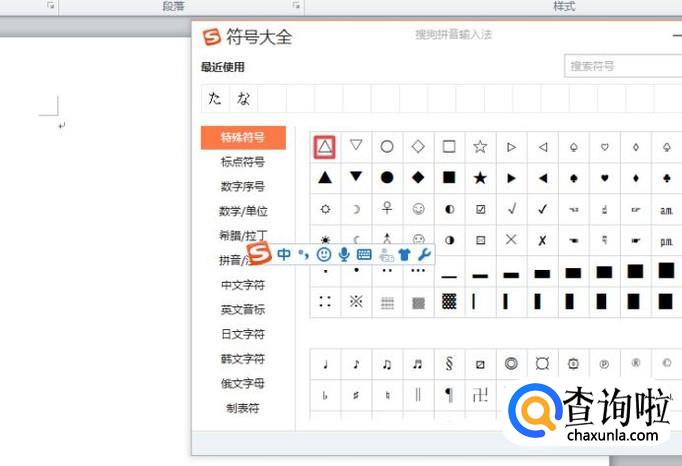Insert the hollow star symbol
The width and height of the screenshot is (682, 466).
[480, 147]
